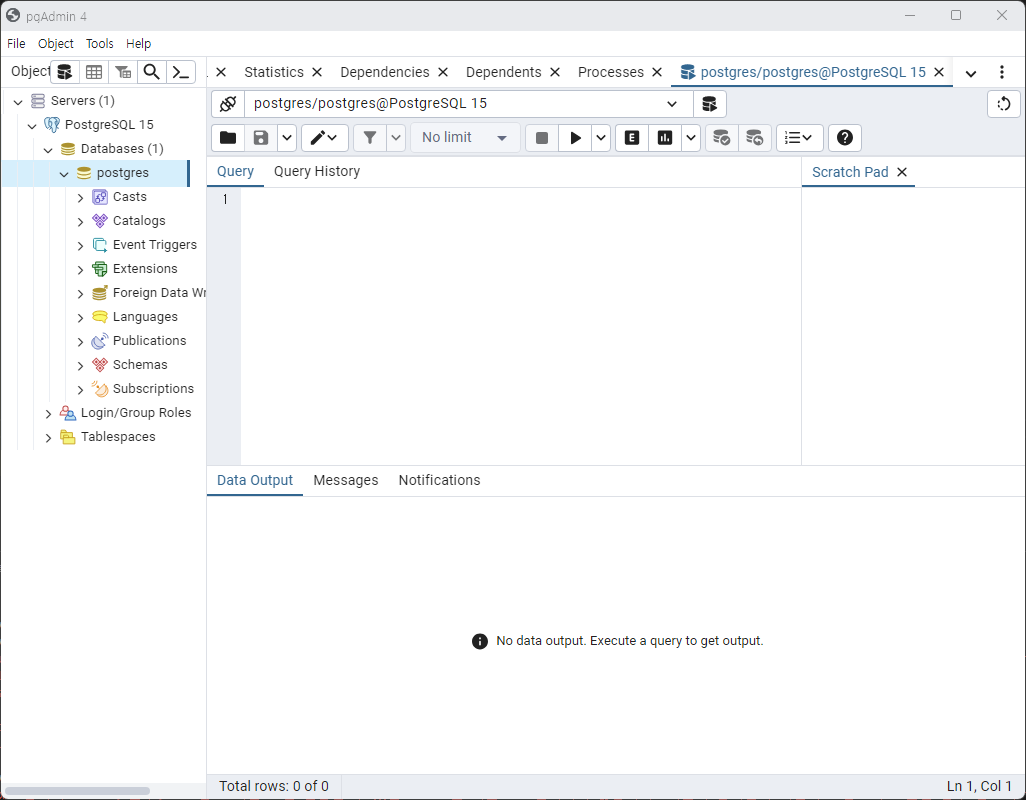
Task: Open the No limit row limit dropdown
Action: pos(465,137)
